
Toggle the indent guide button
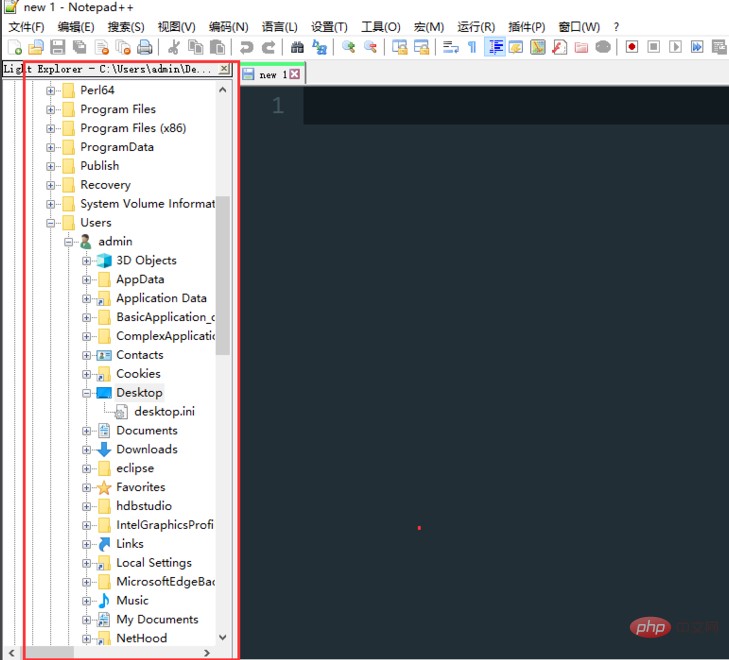pos(494,47)
